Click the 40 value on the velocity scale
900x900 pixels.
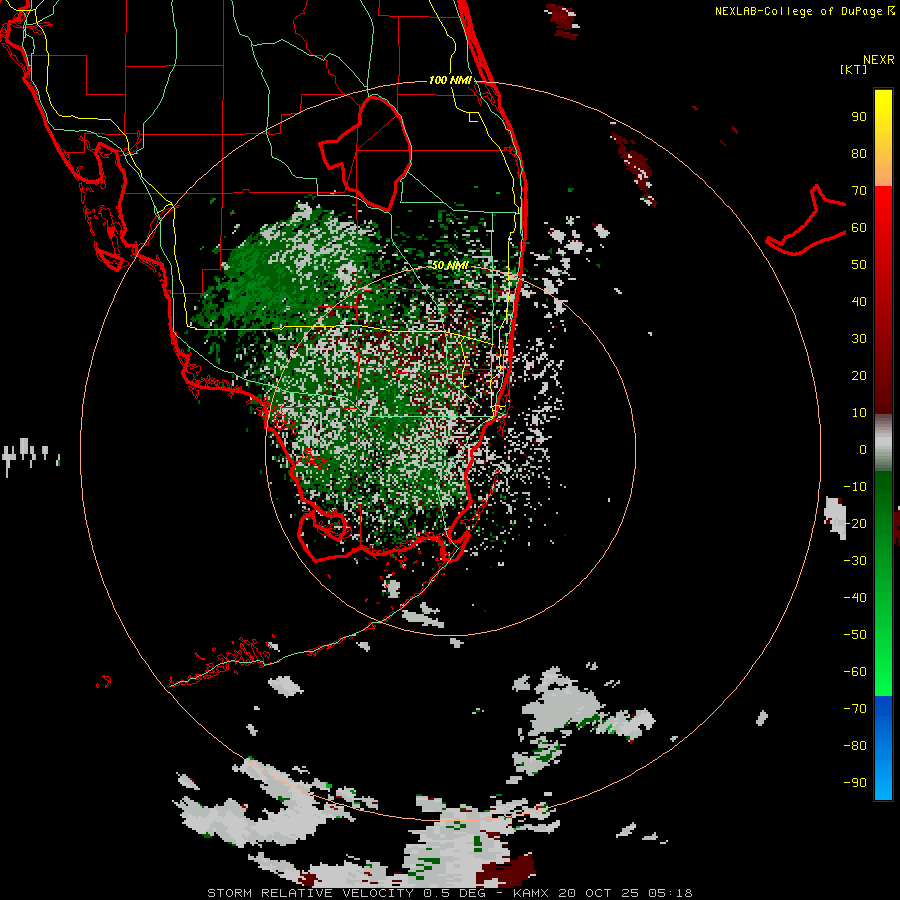(859, 302)
